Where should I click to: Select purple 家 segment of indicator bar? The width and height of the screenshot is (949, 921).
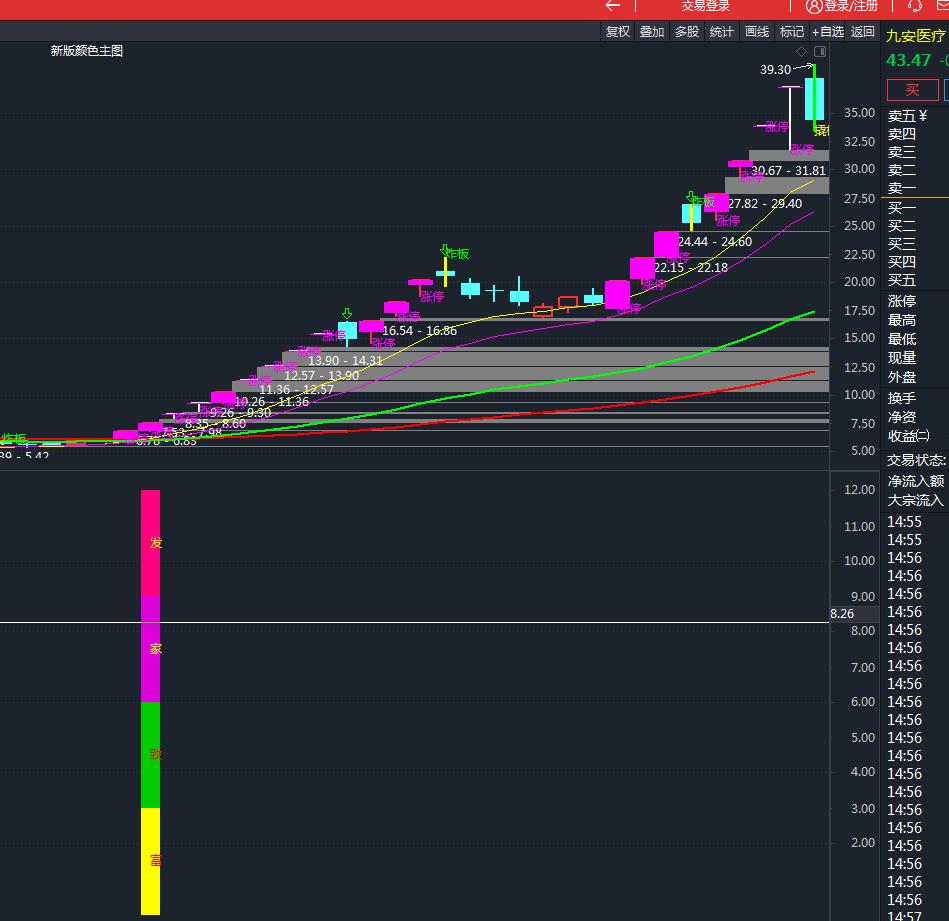151,649
